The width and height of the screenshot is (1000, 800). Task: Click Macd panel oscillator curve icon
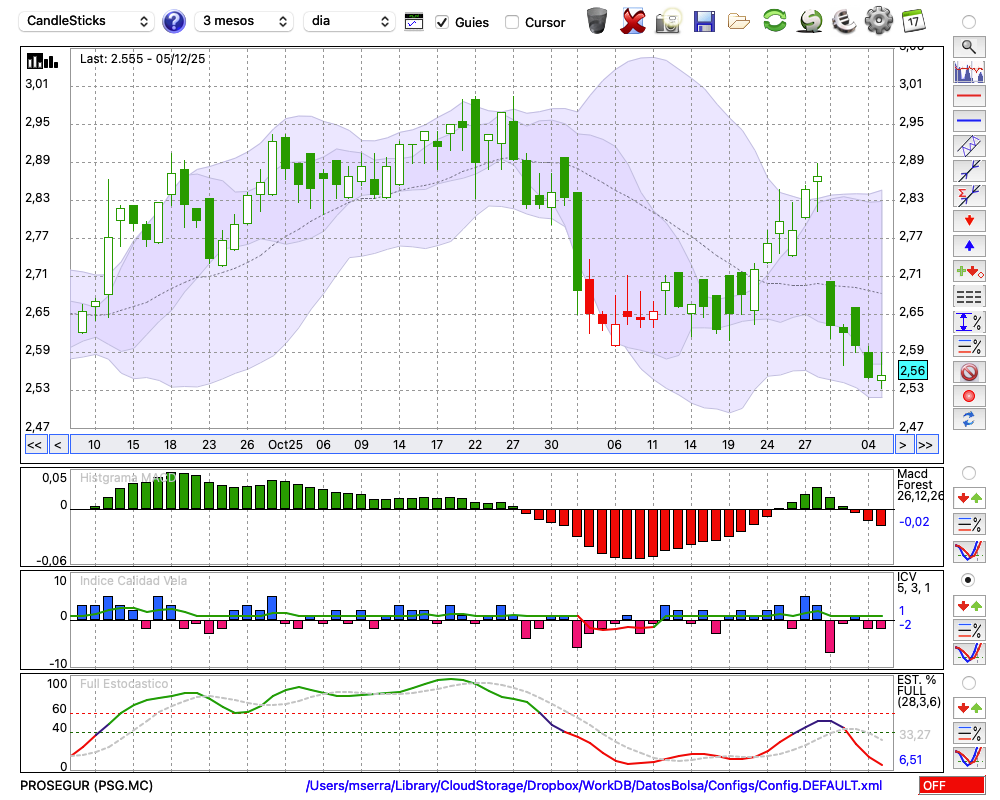[x=969, y=551]
